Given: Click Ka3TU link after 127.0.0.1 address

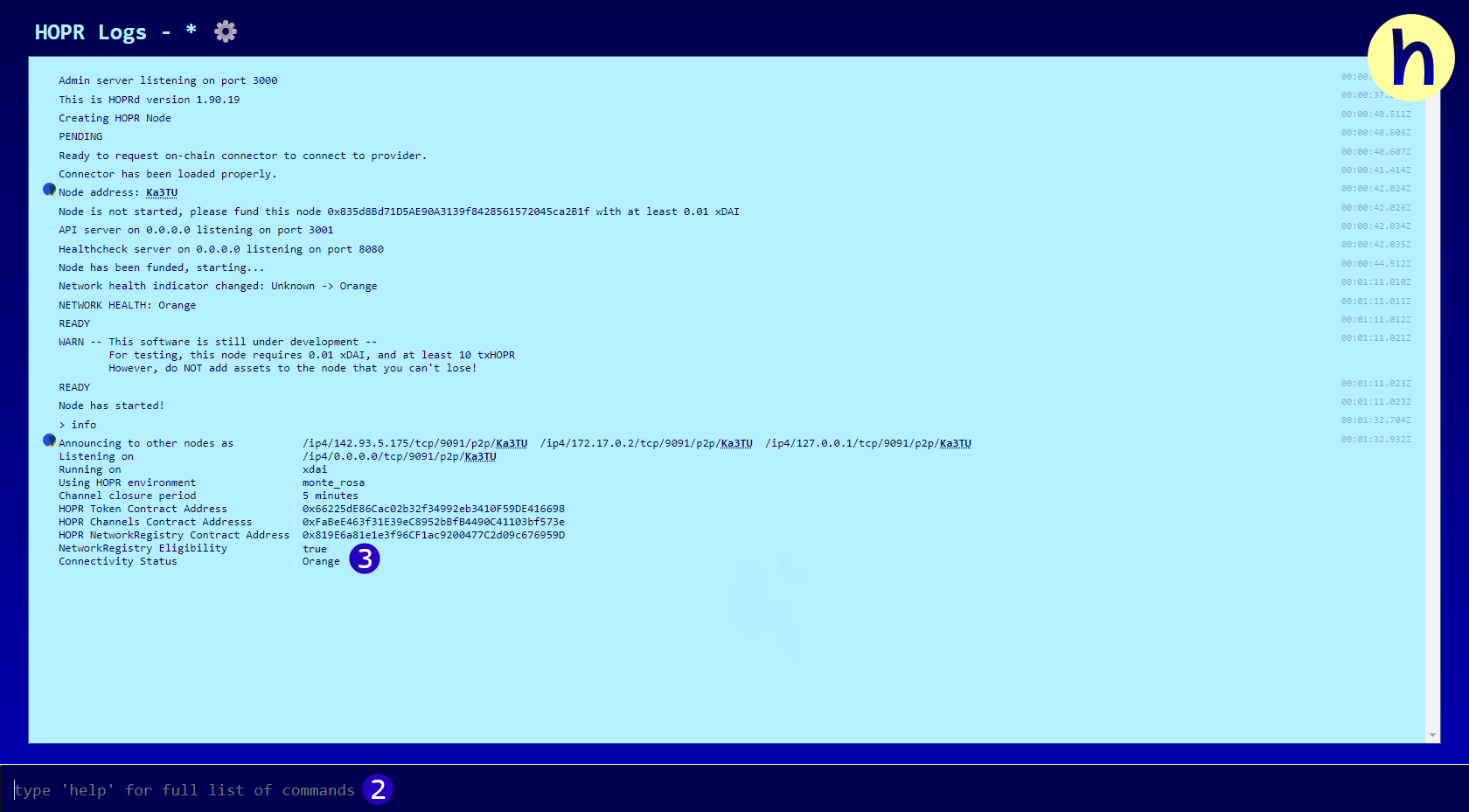Looking at the screenshot, I should click(956, 443).
